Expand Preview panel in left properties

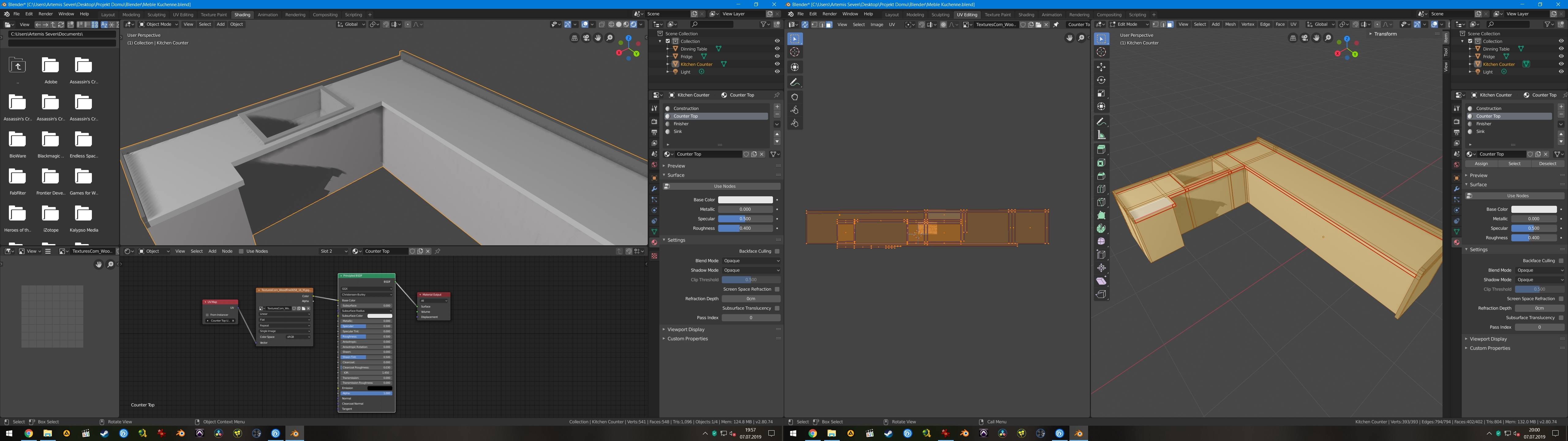(x=676, y=166)
